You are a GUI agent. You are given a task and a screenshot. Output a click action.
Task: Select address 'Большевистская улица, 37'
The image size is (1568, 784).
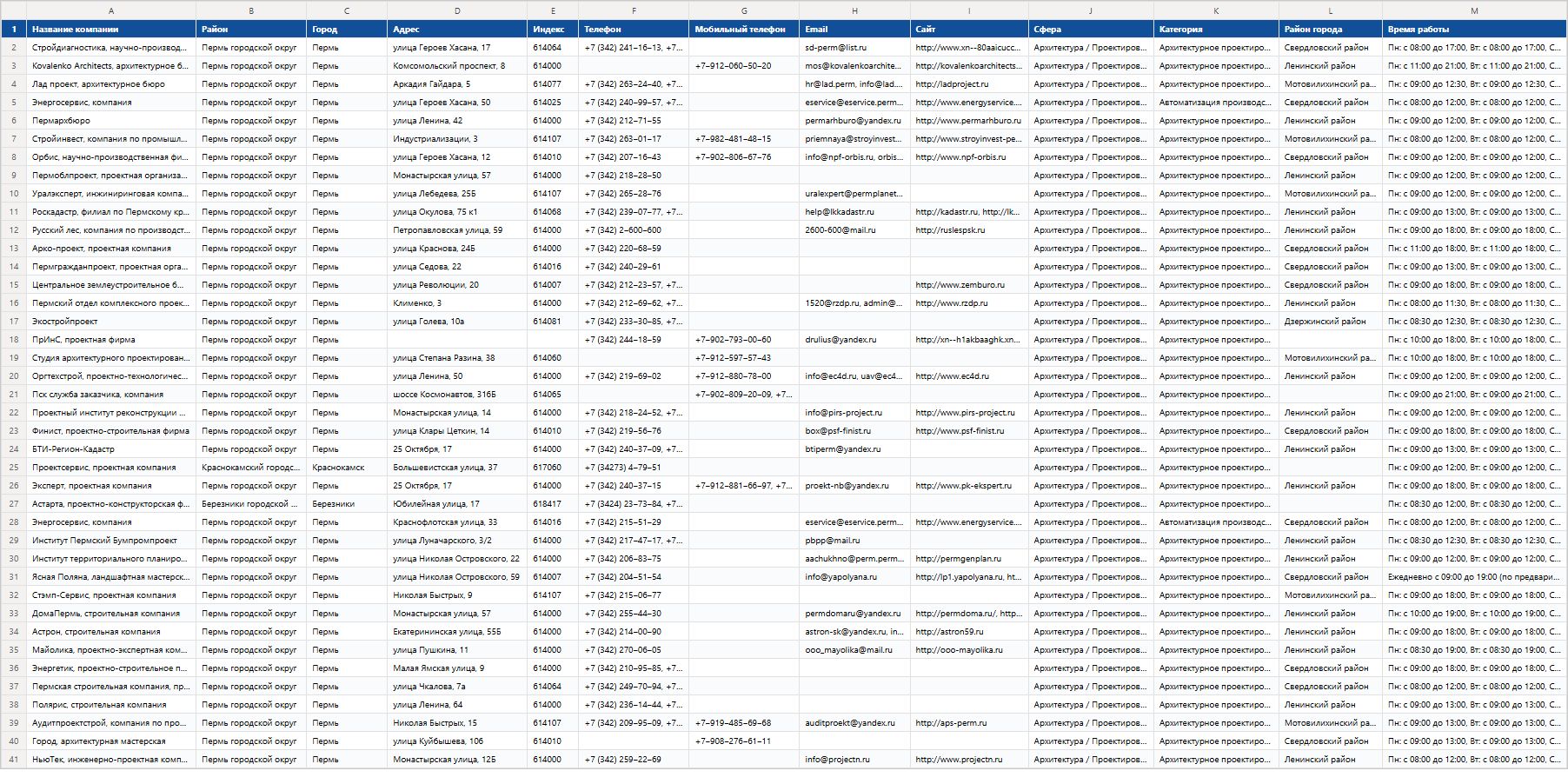(457, 467)
